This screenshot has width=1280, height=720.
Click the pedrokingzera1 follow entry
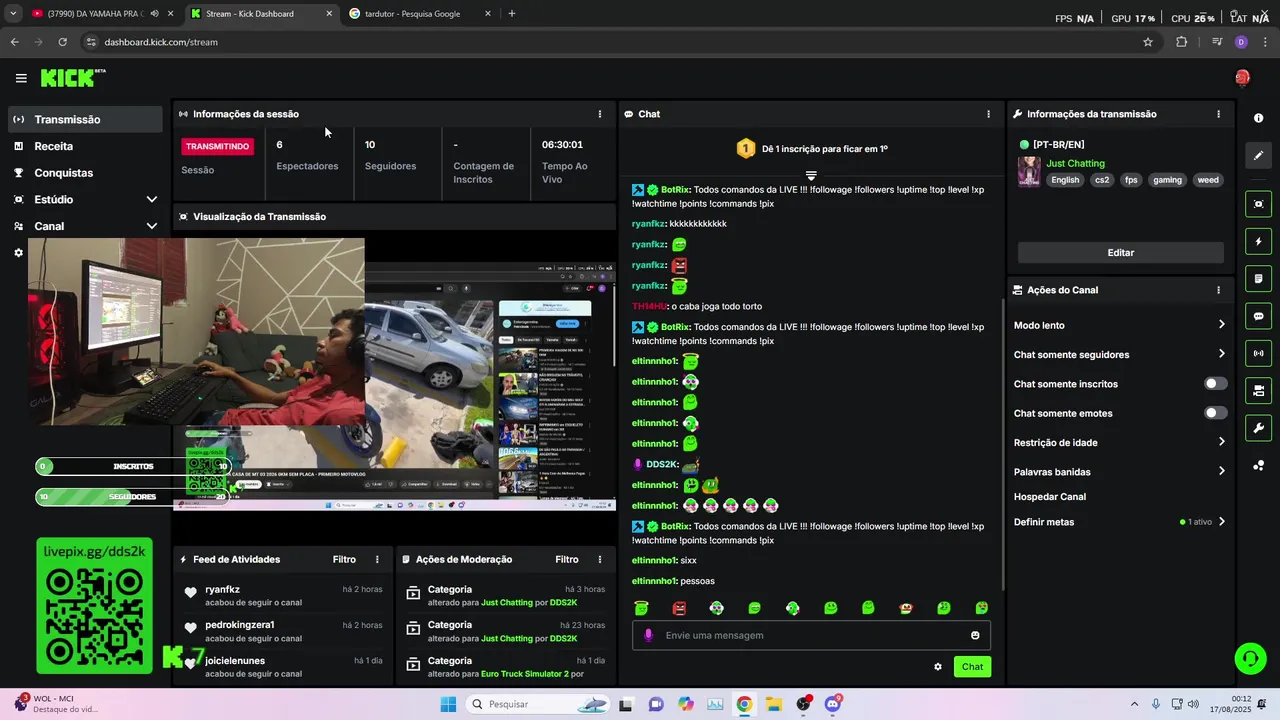(282, 632)
